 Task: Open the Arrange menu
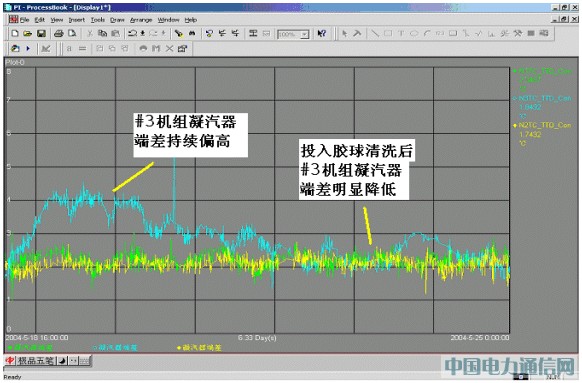click(x=141, y=20)
